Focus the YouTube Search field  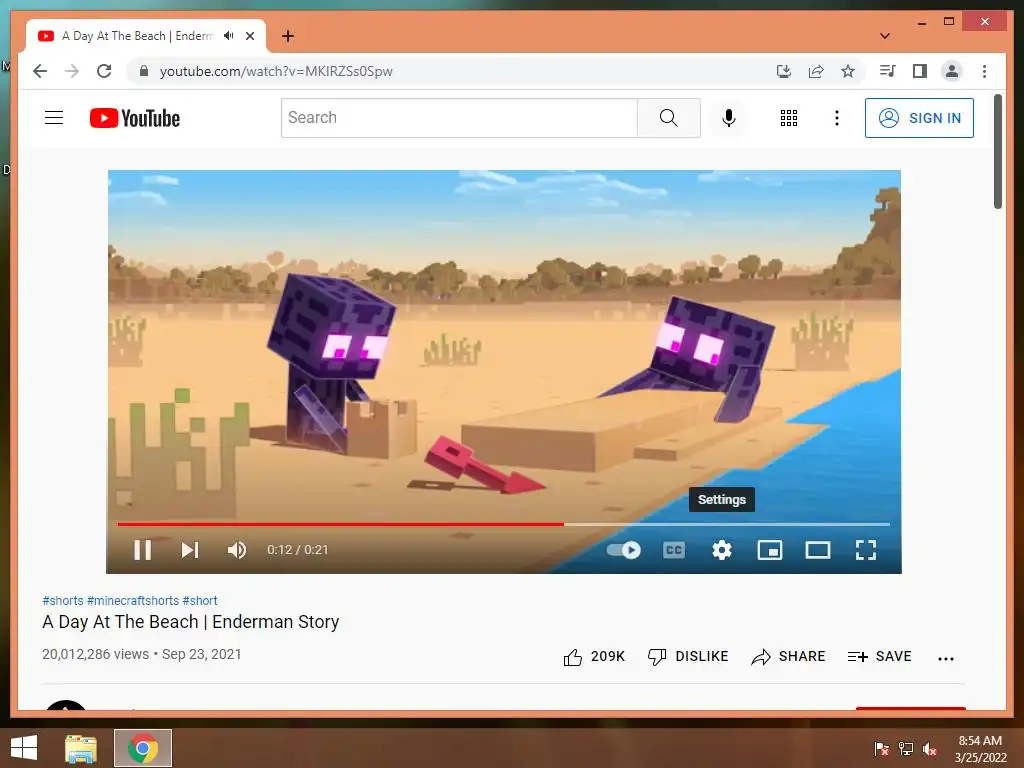459,118
